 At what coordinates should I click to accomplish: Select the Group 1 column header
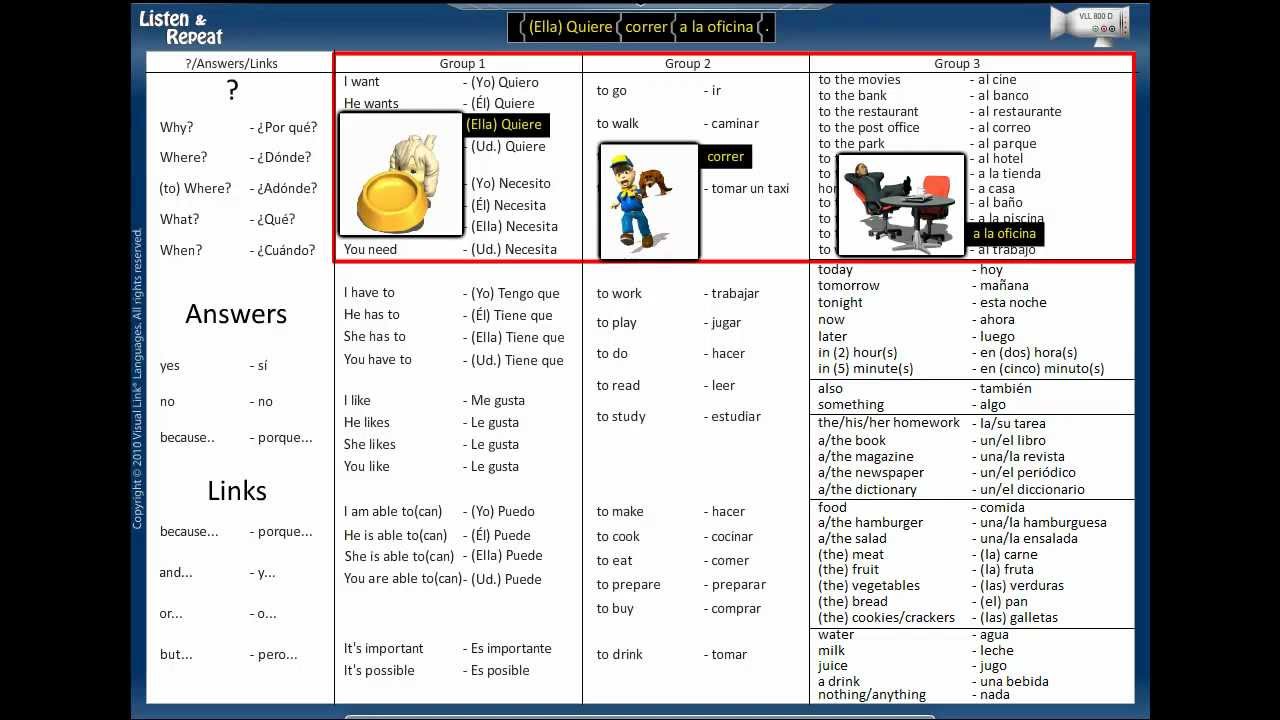pyautogui.click(x=462, y=63)
